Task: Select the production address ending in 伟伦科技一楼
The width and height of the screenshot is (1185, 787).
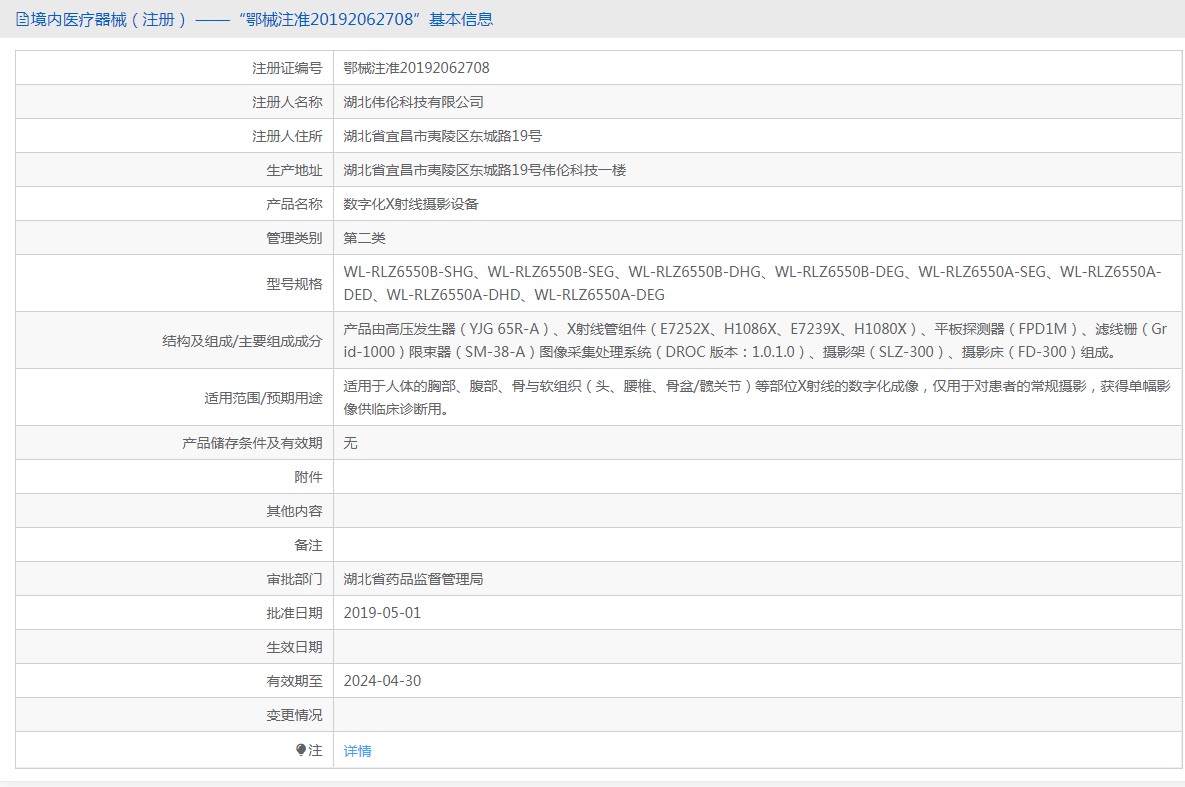Action: pyautogui.click(x=484, y=170)
